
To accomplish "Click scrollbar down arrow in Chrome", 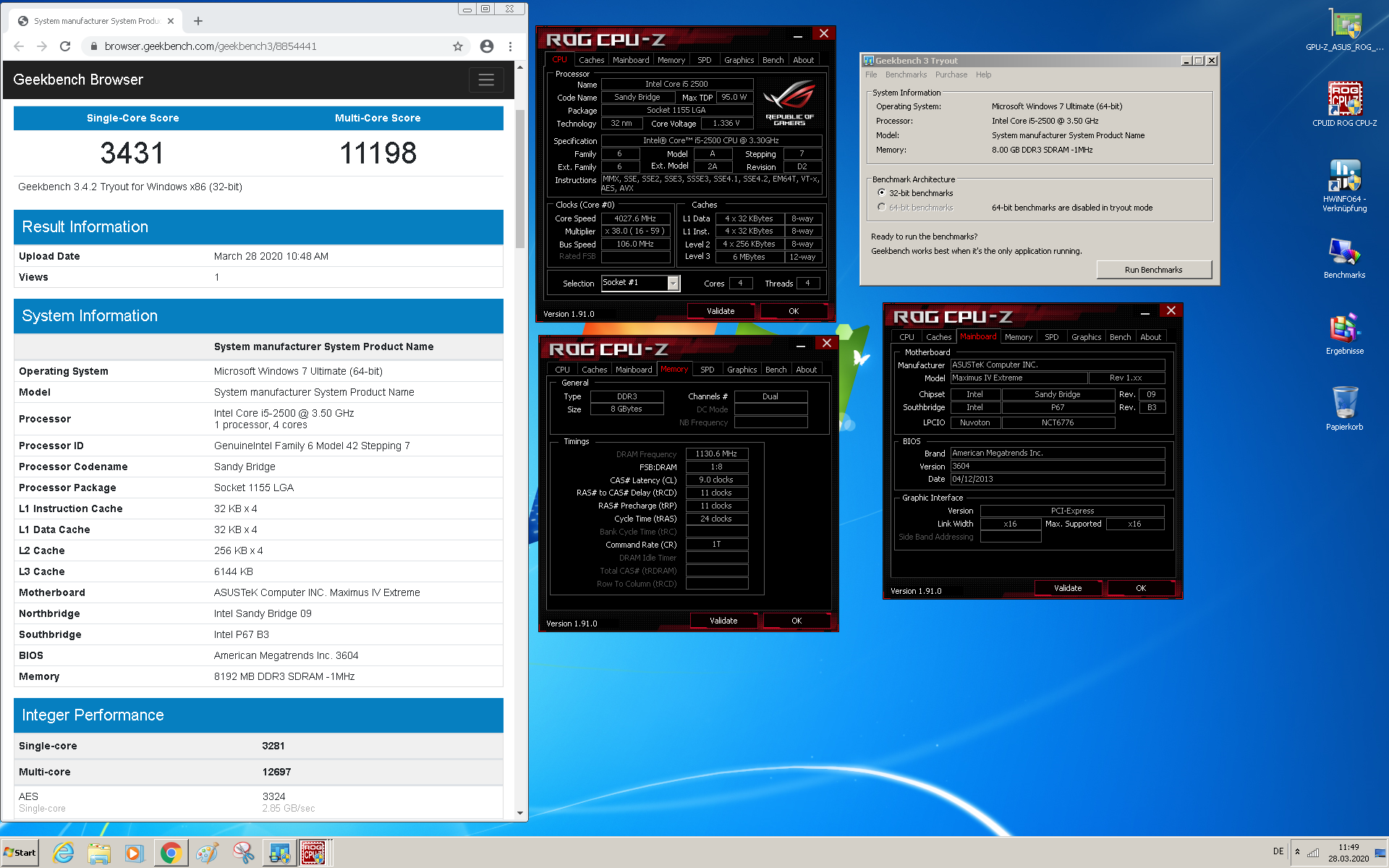I will pyautogui.click(x=520, y=812).
